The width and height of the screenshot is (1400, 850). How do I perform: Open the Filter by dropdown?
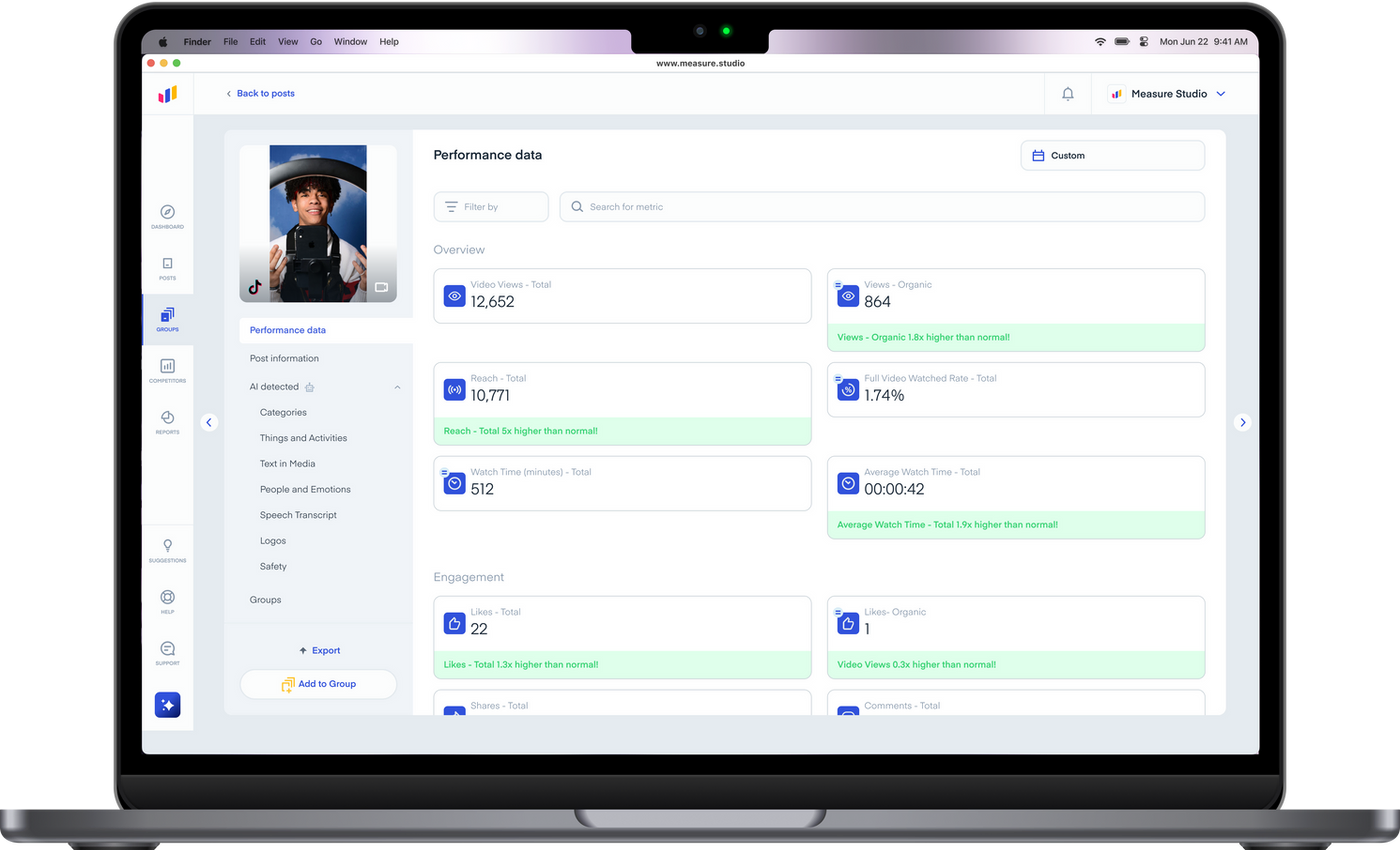pyautogui.click(x=491, y=207)
